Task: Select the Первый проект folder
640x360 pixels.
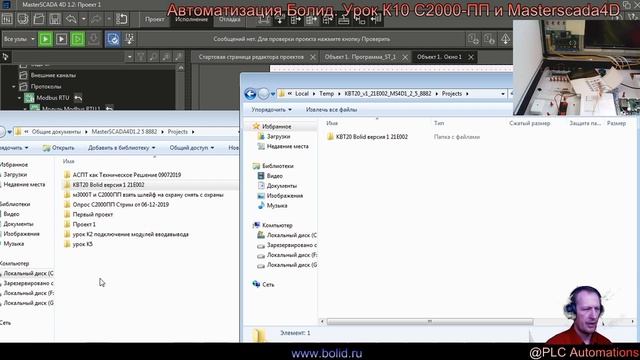Action: [93, 214]
